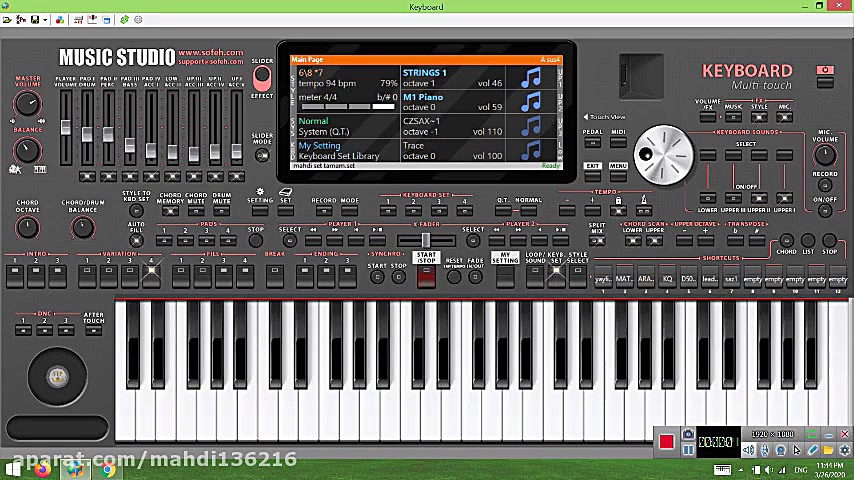Click the Player 2 play/stop button
The width and height of the screenshot is (854, 480).
coord(560,240)
